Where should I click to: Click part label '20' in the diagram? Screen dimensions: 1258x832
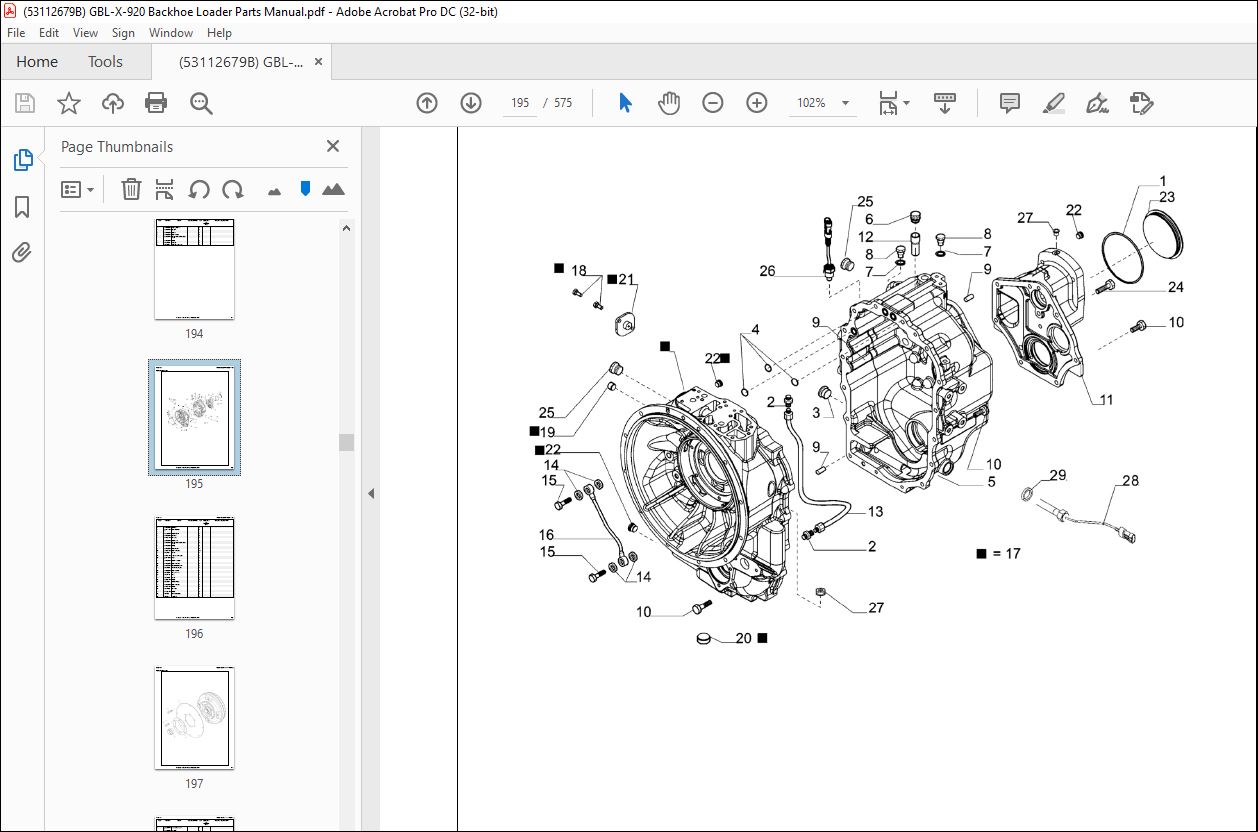click(743, 638)
